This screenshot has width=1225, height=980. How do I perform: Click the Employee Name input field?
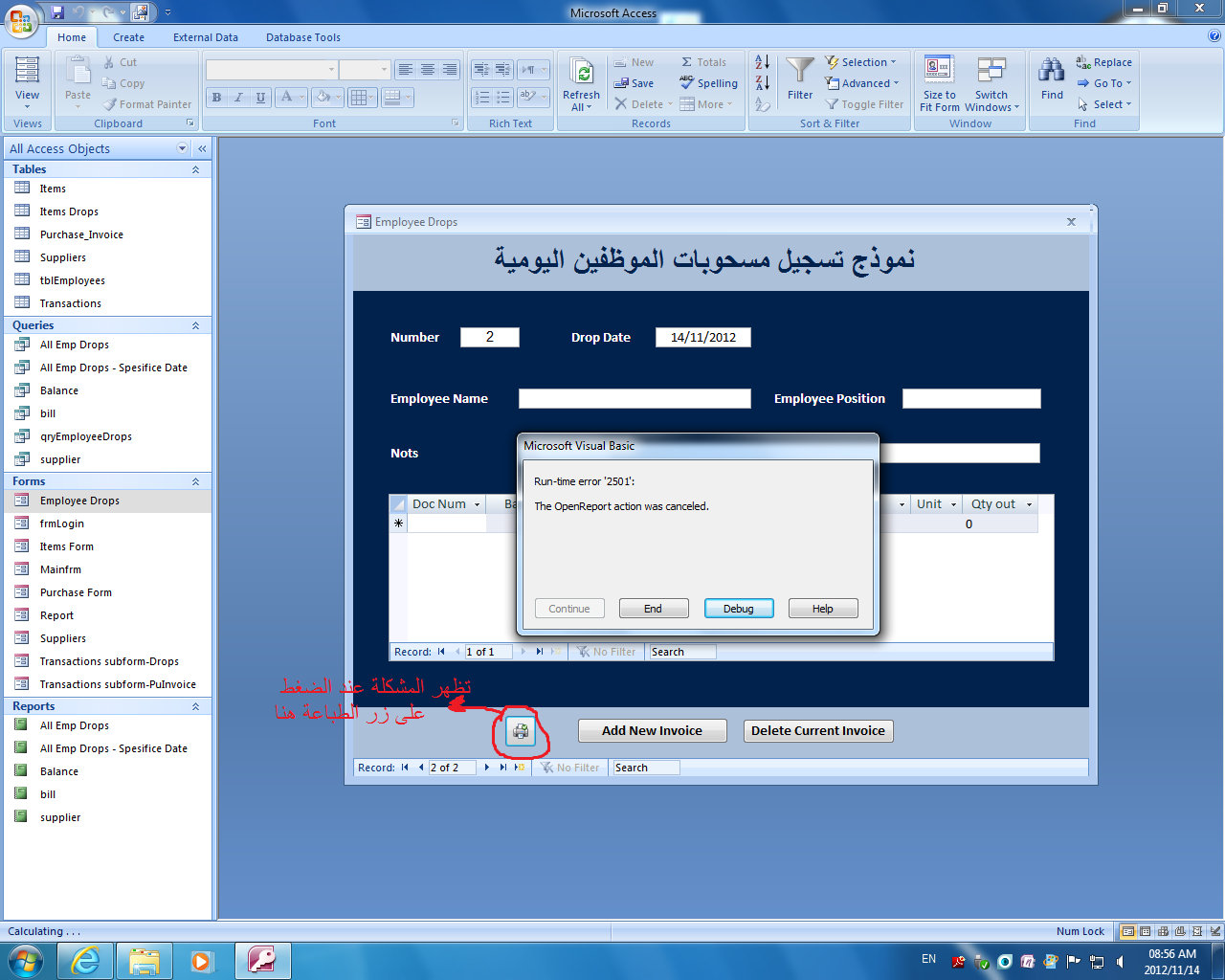point(635,398)
